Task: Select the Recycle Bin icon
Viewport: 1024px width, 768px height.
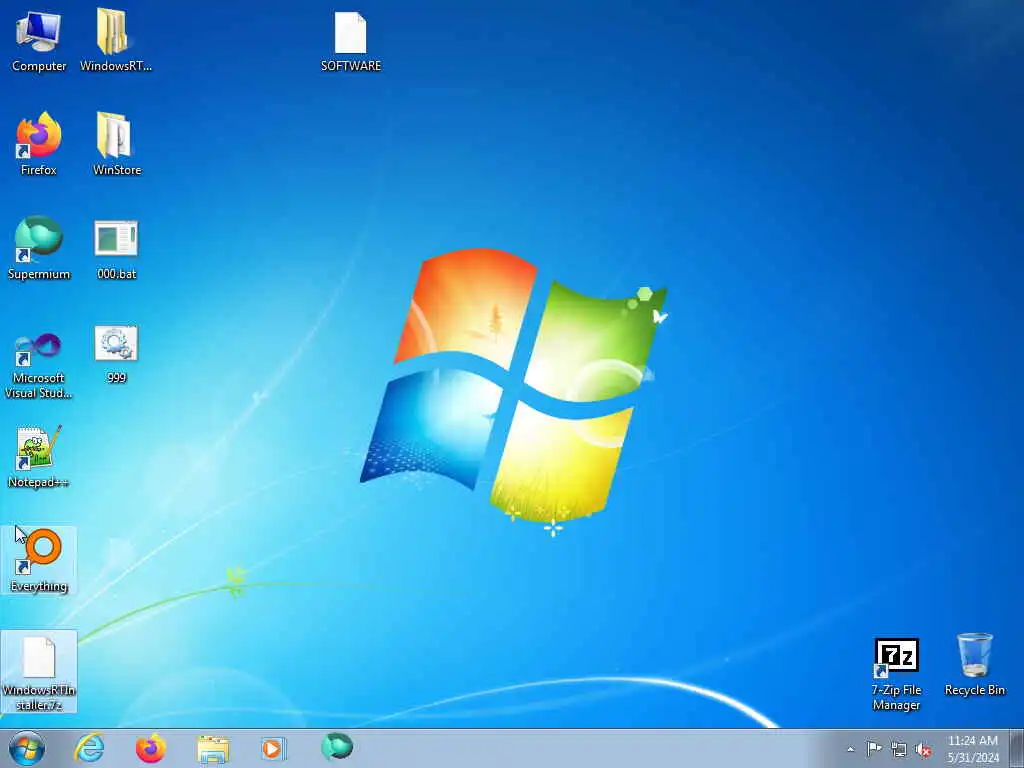Action: click(x=974, y=665)
